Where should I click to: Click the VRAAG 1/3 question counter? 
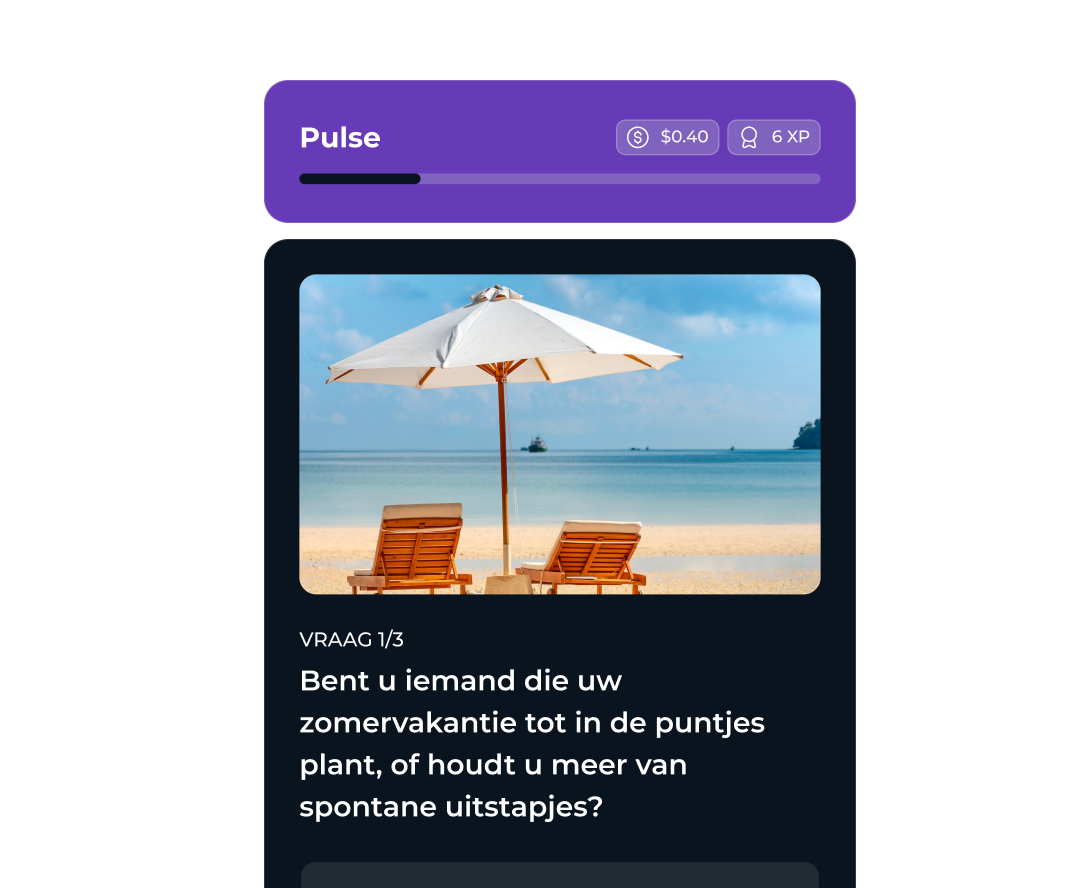pyautogui.click(x=351, y=640)
